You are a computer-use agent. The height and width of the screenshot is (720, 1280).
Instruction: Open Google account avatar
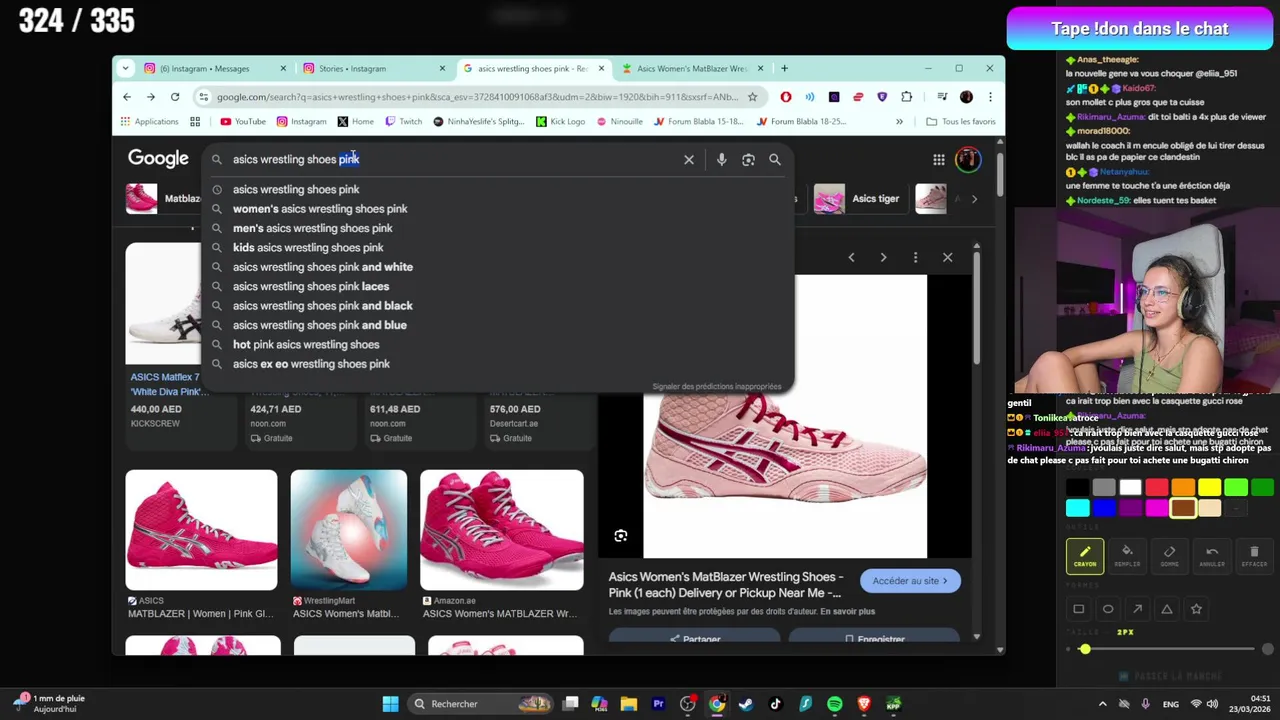tap(968, 160)
